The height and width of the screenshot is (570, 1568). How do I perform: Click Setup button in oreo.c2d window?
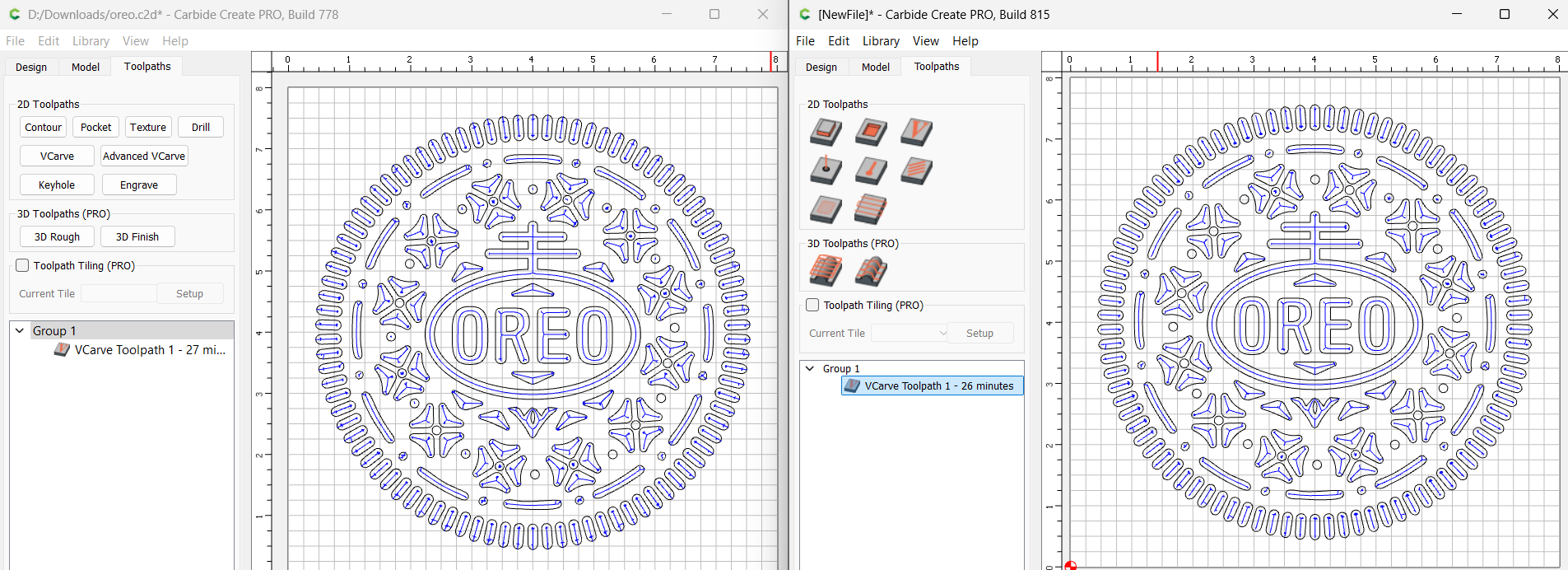(x=189, y=293)
